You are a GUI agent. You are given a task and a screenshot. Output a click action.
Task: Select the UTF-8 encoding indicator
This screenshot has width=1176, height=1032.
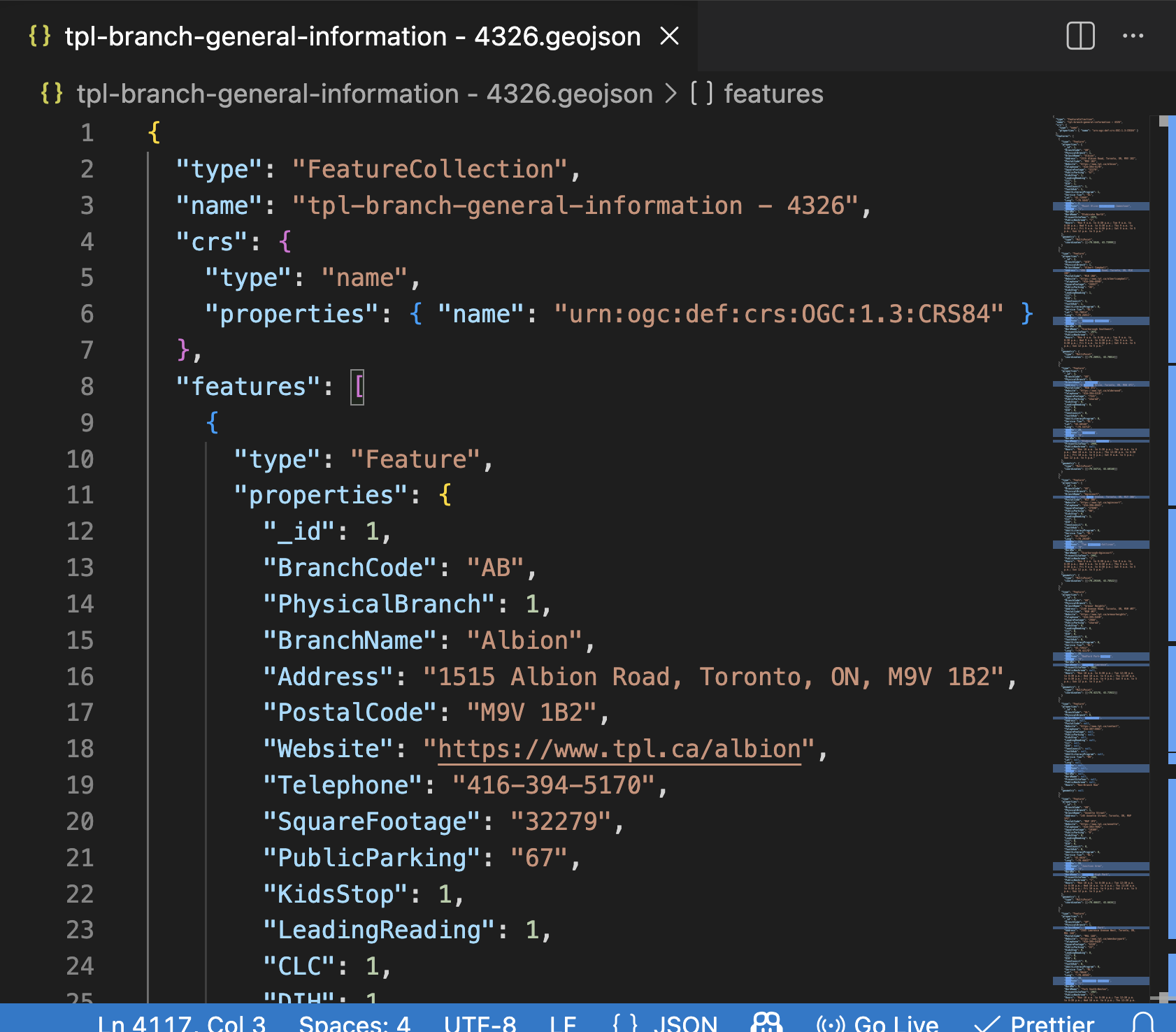pyautogui.click(x=480, y=1023)
